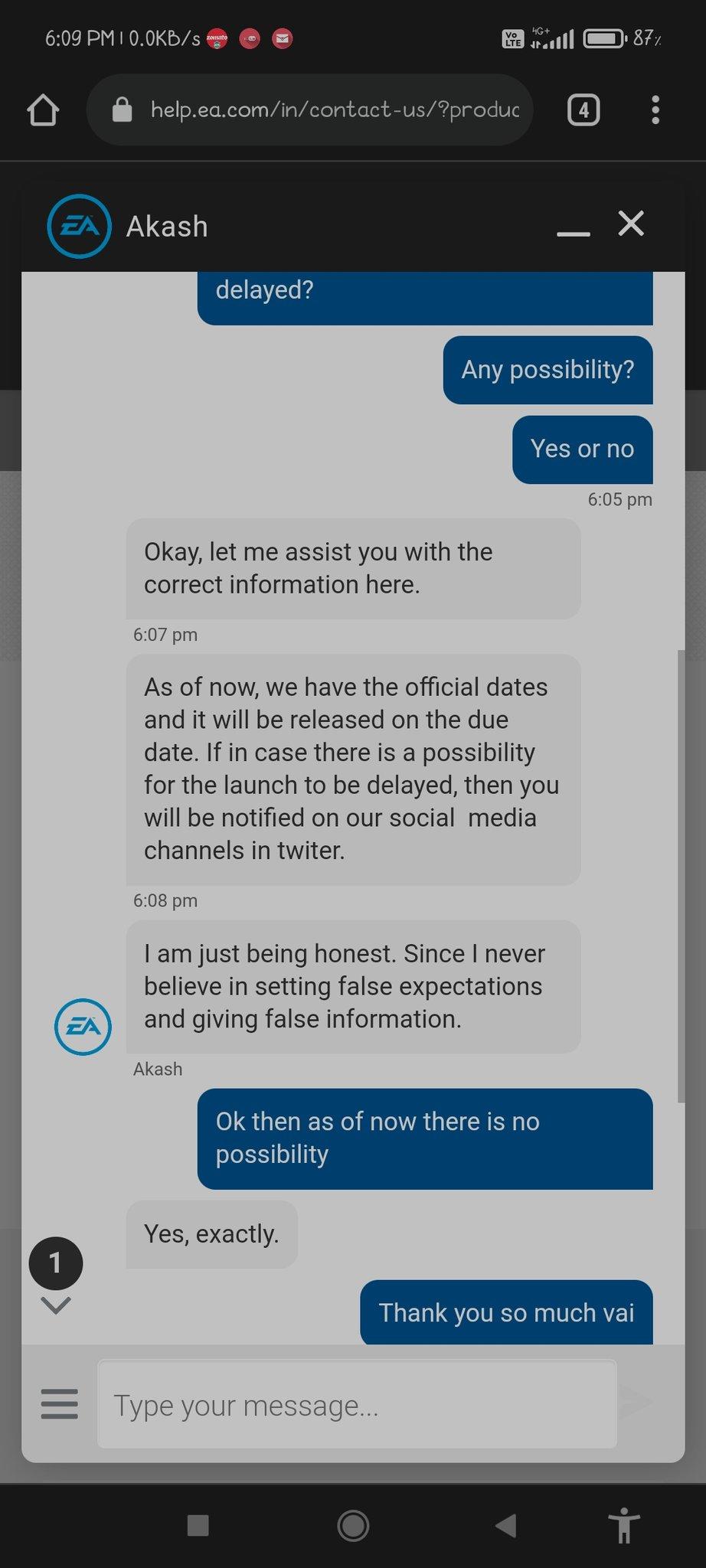Open the chat hamburger menu
The width and height of the screenshot is (706, 1568).
pyautogui.click(x=59, y=1404)
